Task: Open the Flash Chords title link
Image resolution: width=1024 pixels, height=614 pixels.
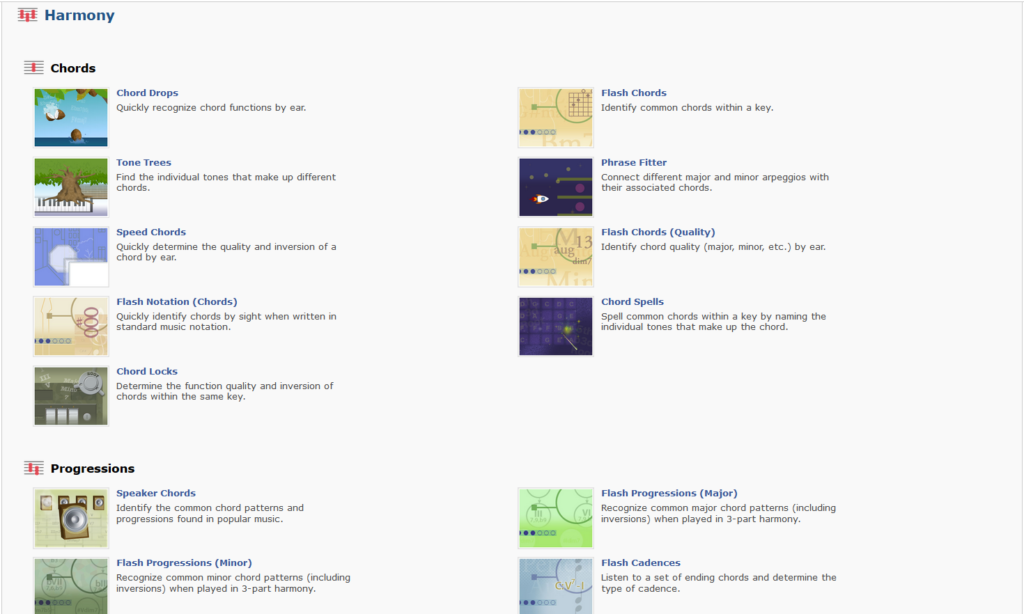Action: point(633,93)
